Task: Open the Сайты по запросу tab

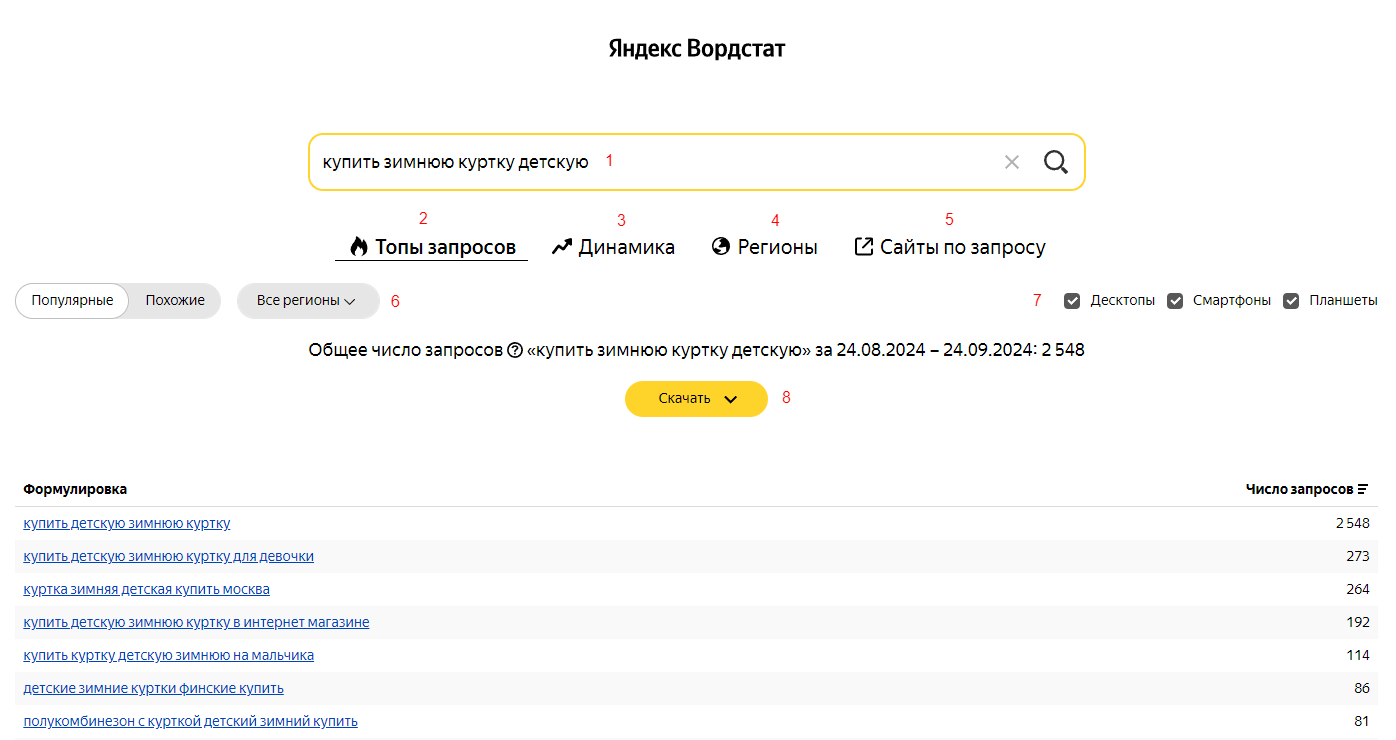Action: click(x=950, y=247)
